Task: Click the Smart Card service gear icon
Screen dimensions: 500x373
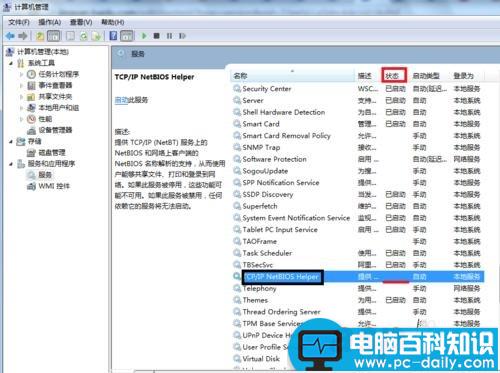Action: [x=237, y=124]
